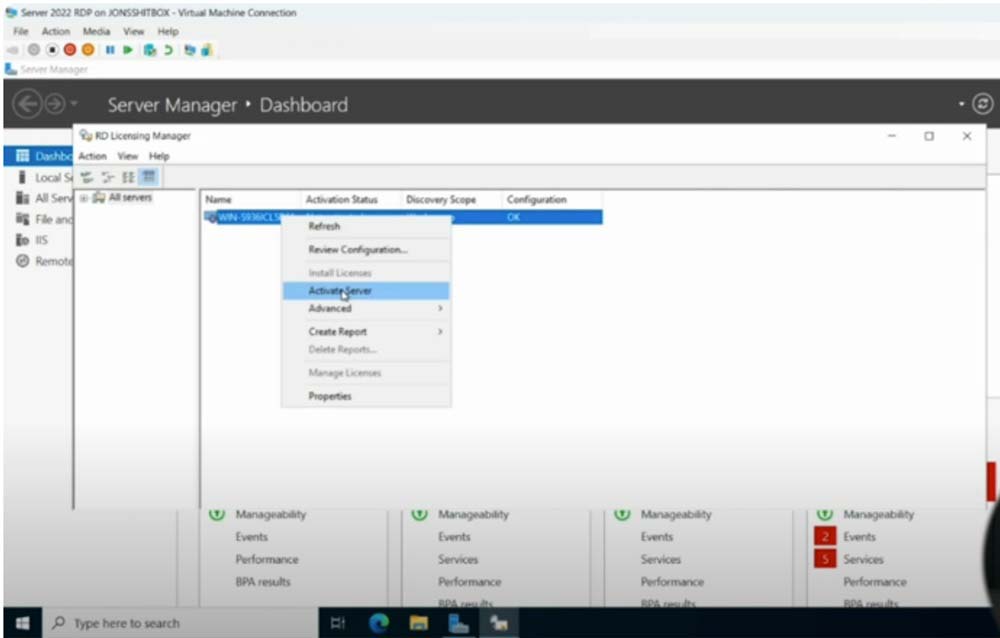Open the red Services alert badge showing 5
This screenshot has height=638, width=1000.
[x=826, y=560]
